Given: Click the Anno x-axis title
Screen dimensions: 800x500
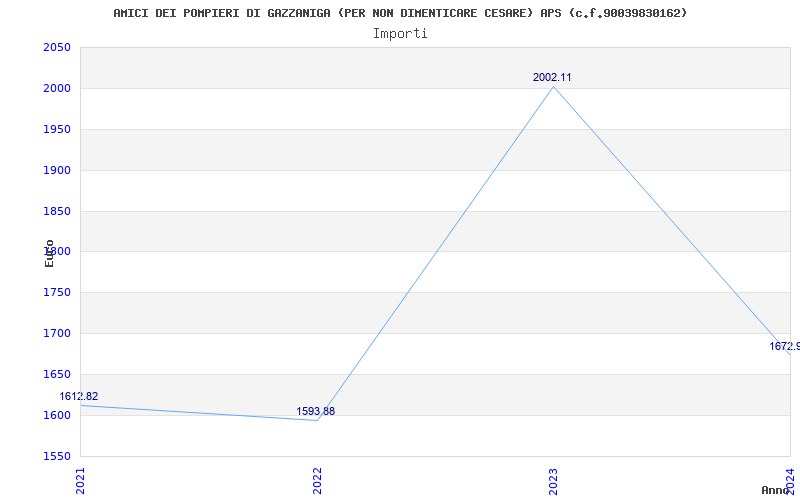Looking at the screenshot, I should coord(775,490).
